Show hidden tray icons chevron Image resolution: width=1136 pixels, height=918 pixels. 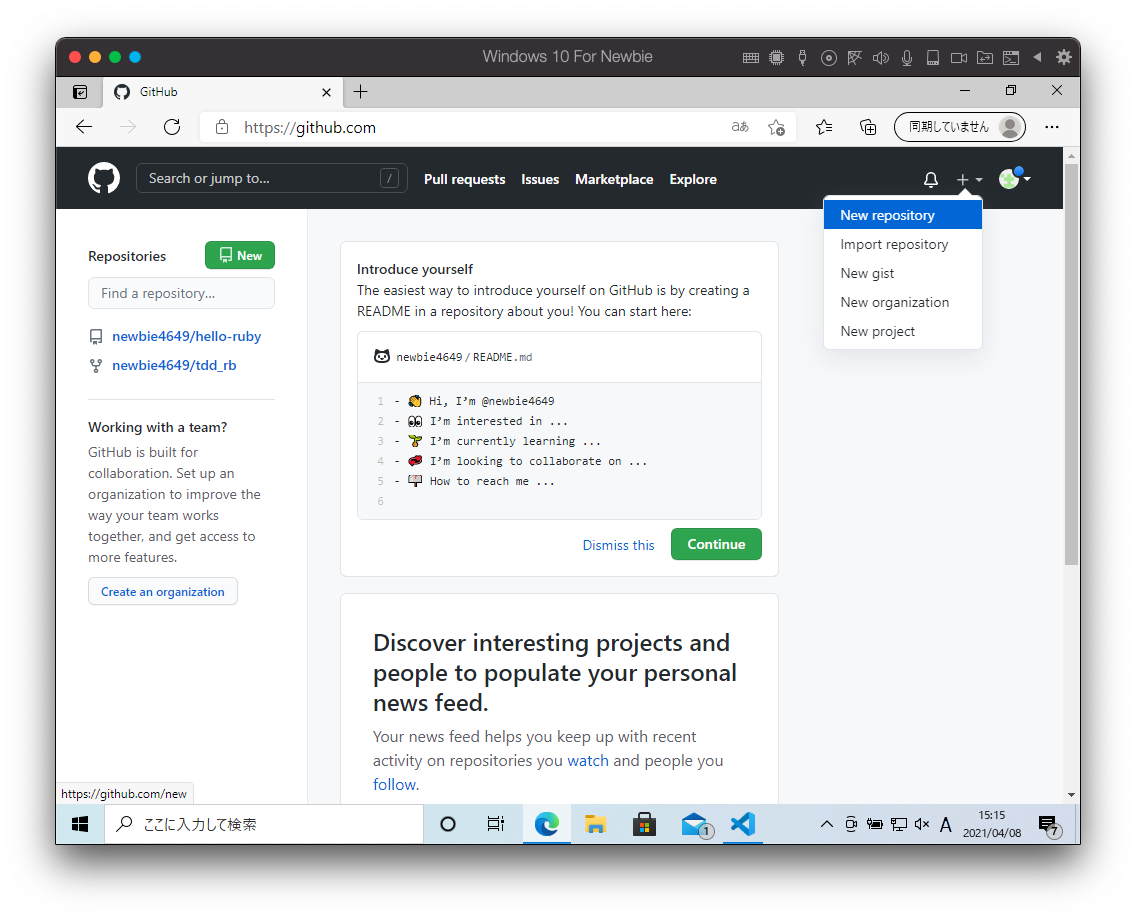pos(826,824)
